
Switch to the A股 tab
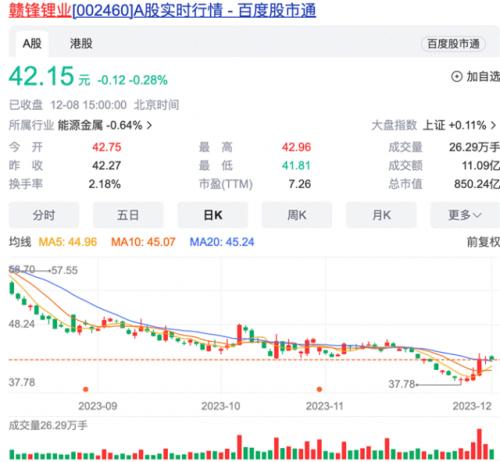32,43
